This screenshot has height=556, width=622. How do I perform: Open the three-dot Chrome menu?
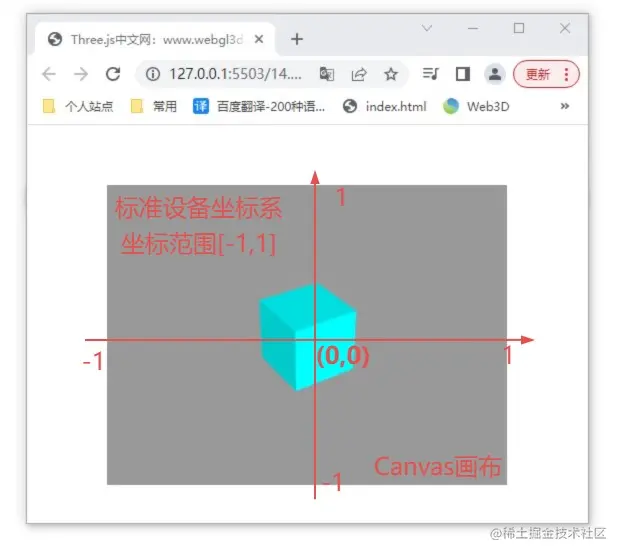566,74
